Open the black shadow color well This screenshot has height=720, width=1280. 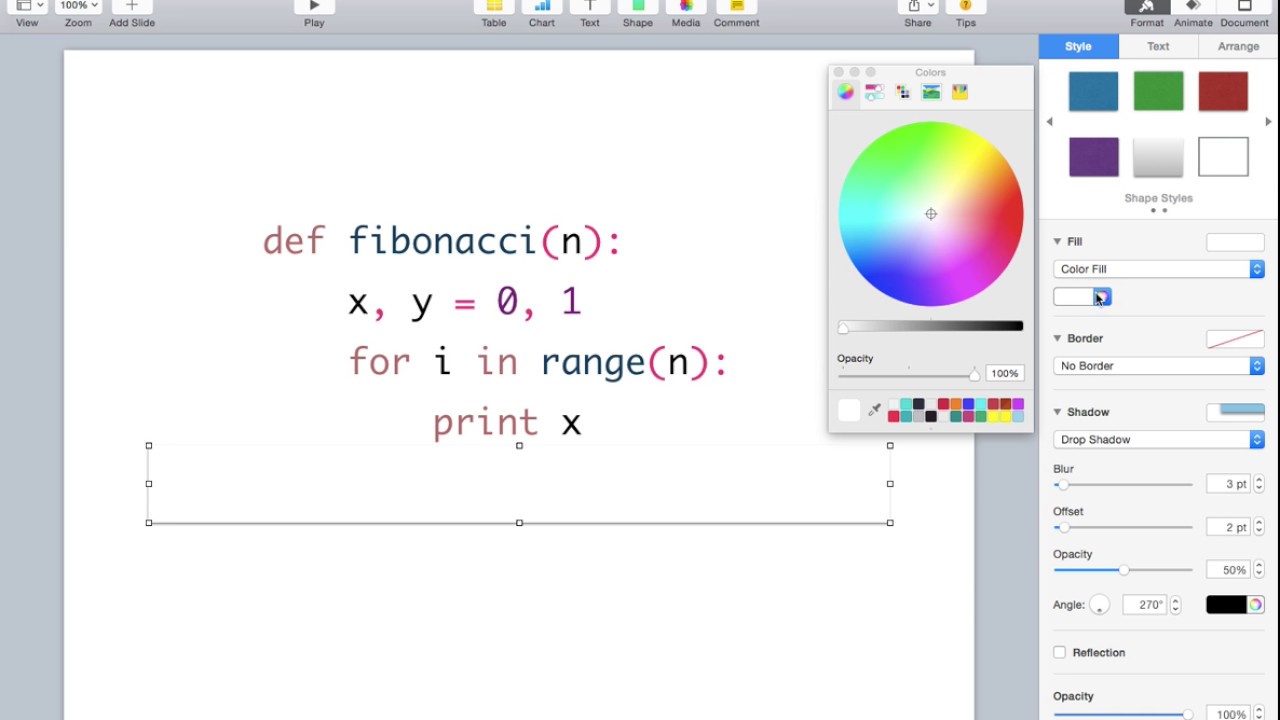pyautogui.click(x=1226, y=605)
